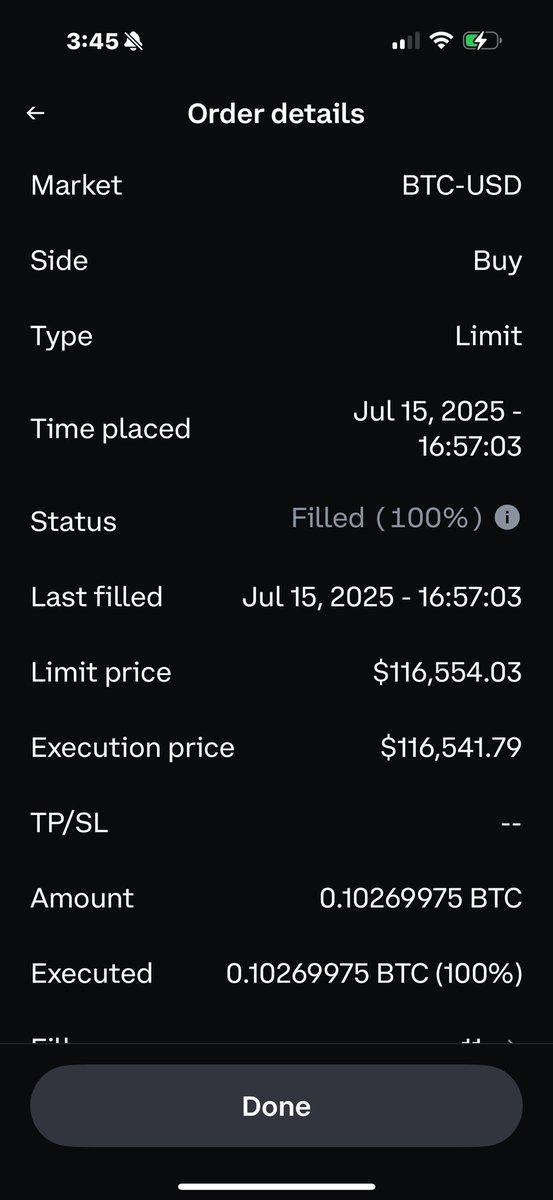Open the Filled status info icon
Screen dimensions: 553x1200
[x=508, y=518]
